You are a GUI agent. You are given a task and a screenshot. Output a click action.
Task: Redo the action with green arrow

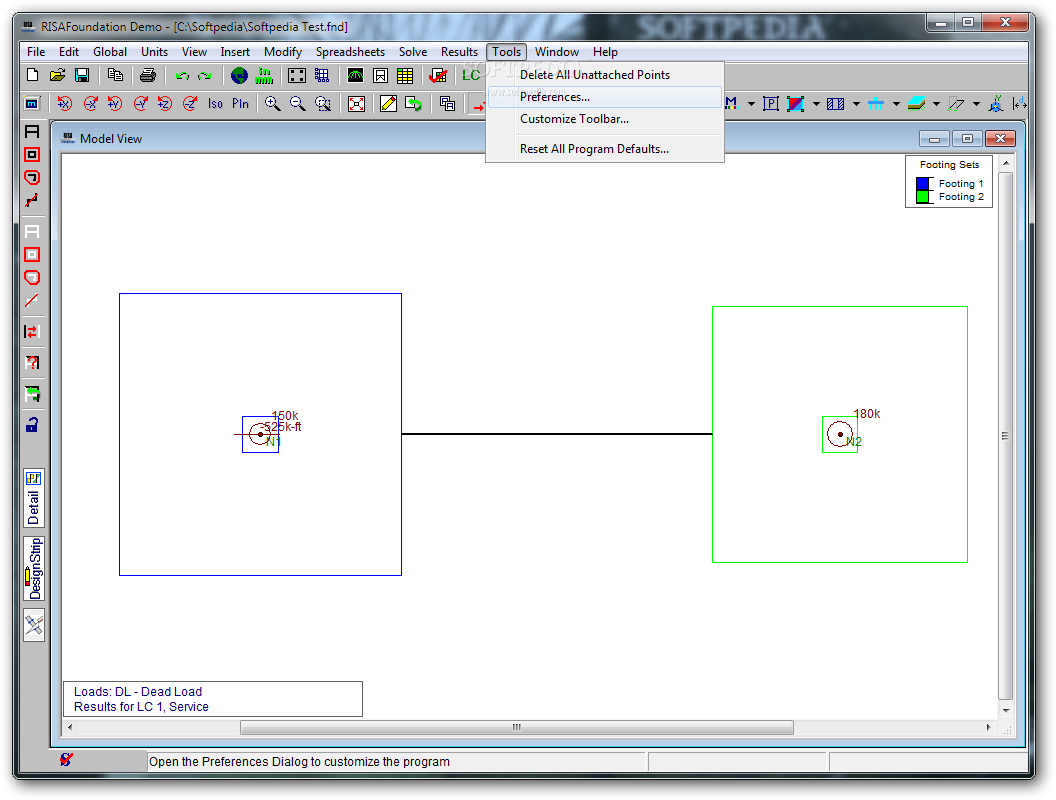205,75
